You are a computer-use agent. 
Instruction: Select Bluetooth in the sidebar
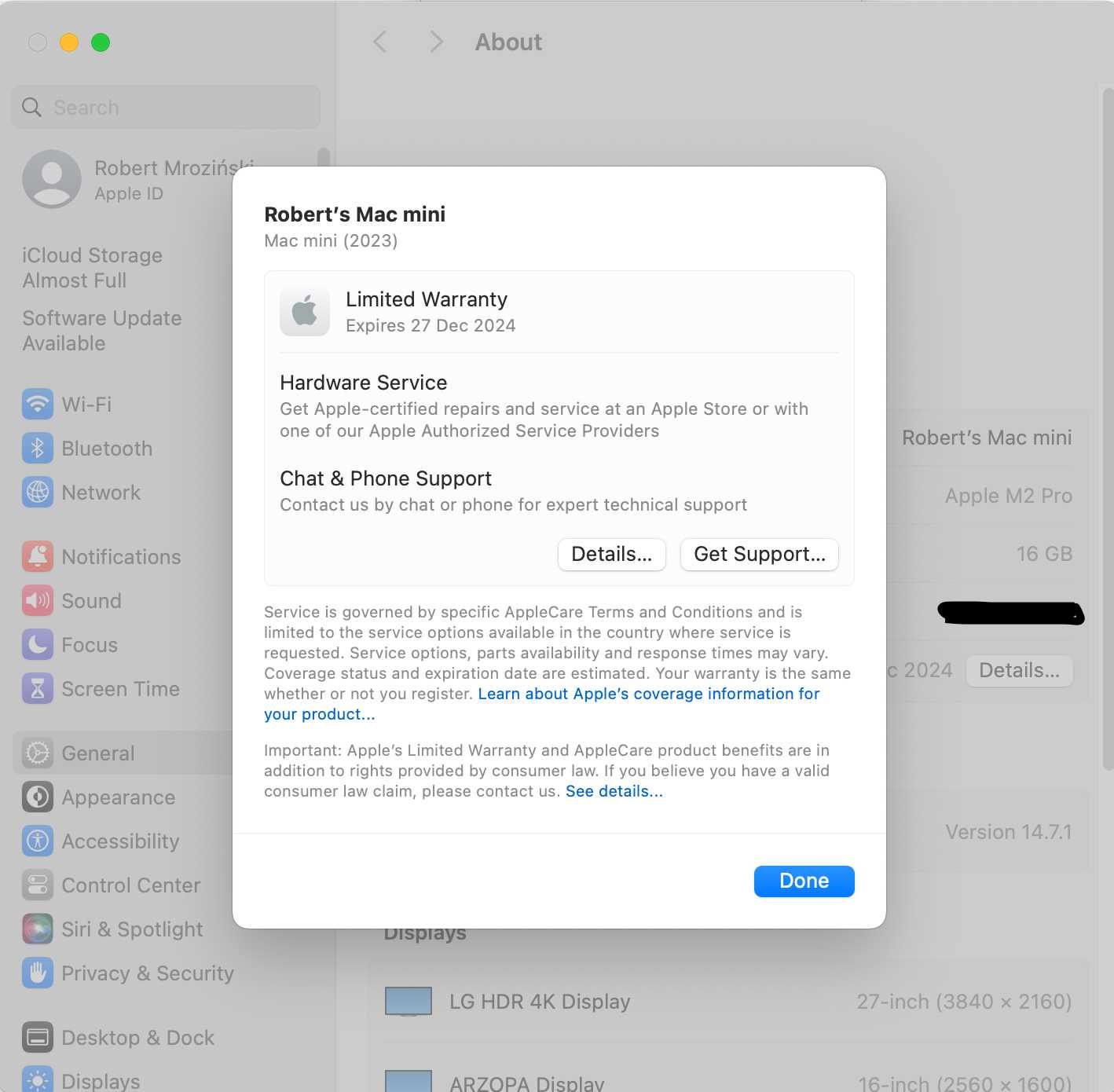pos(107,449)
